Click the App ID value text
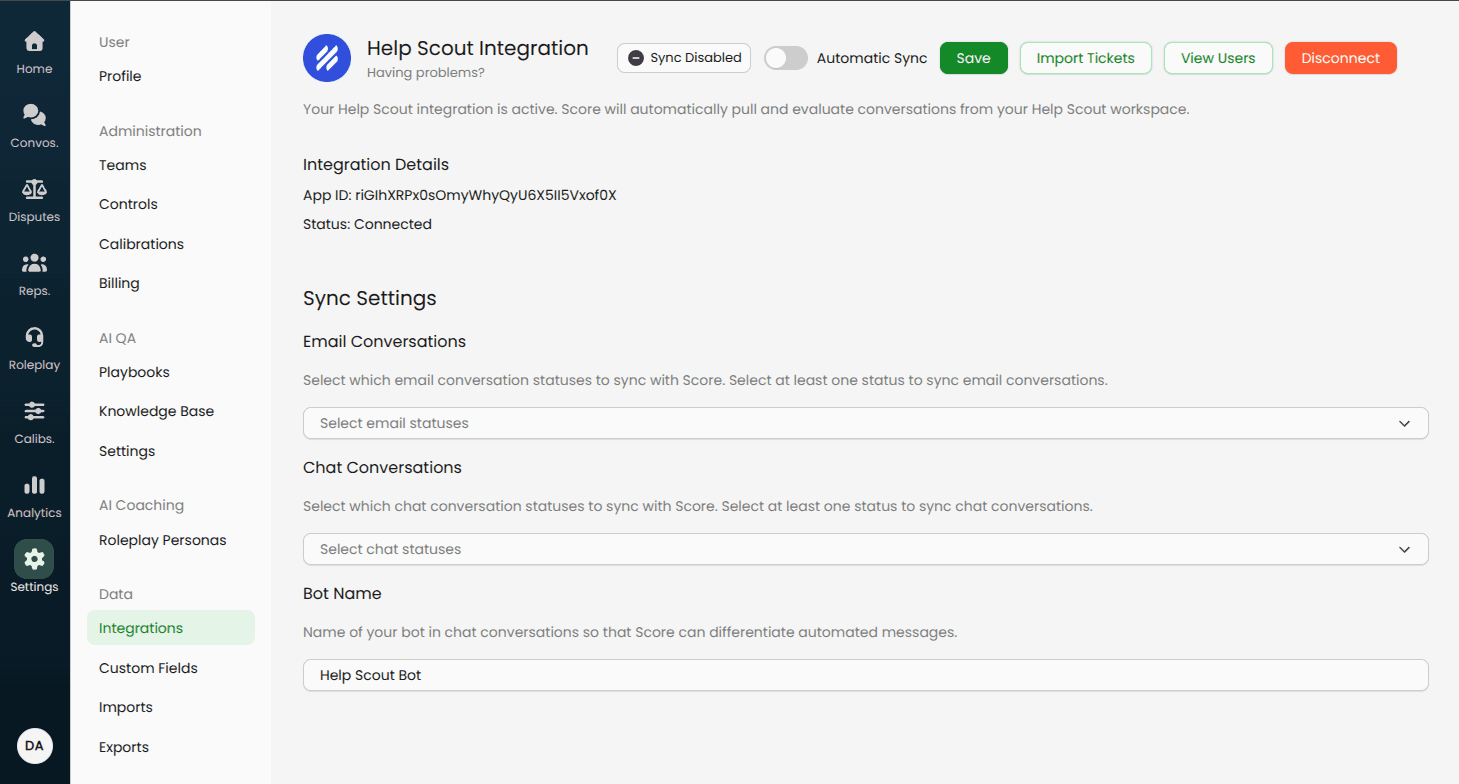The height and width of the screenshot is (784, 1459). click(486, 195)
